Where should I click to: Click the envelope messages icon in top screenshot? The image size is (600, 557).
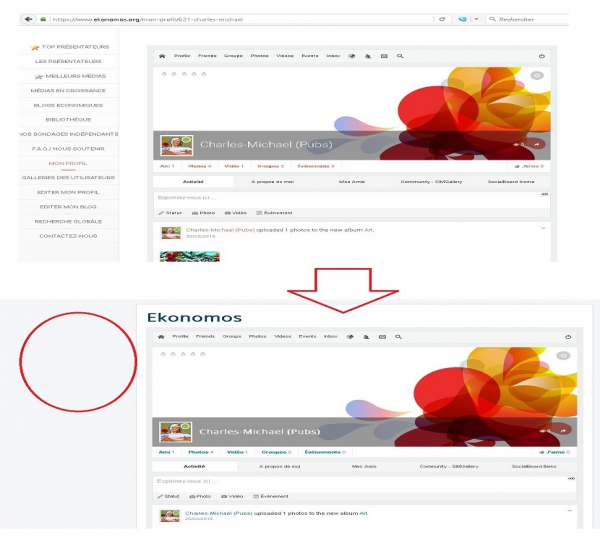coord(384,56)
